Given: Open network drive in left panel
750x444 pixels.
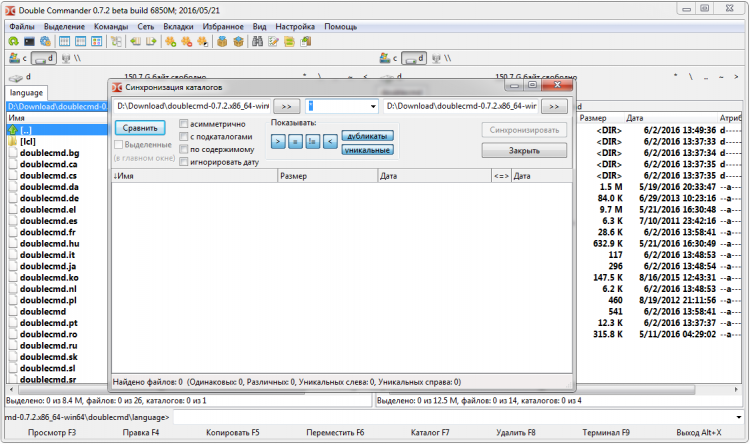Looking at the screenshot, I should [x=71, y=58].
